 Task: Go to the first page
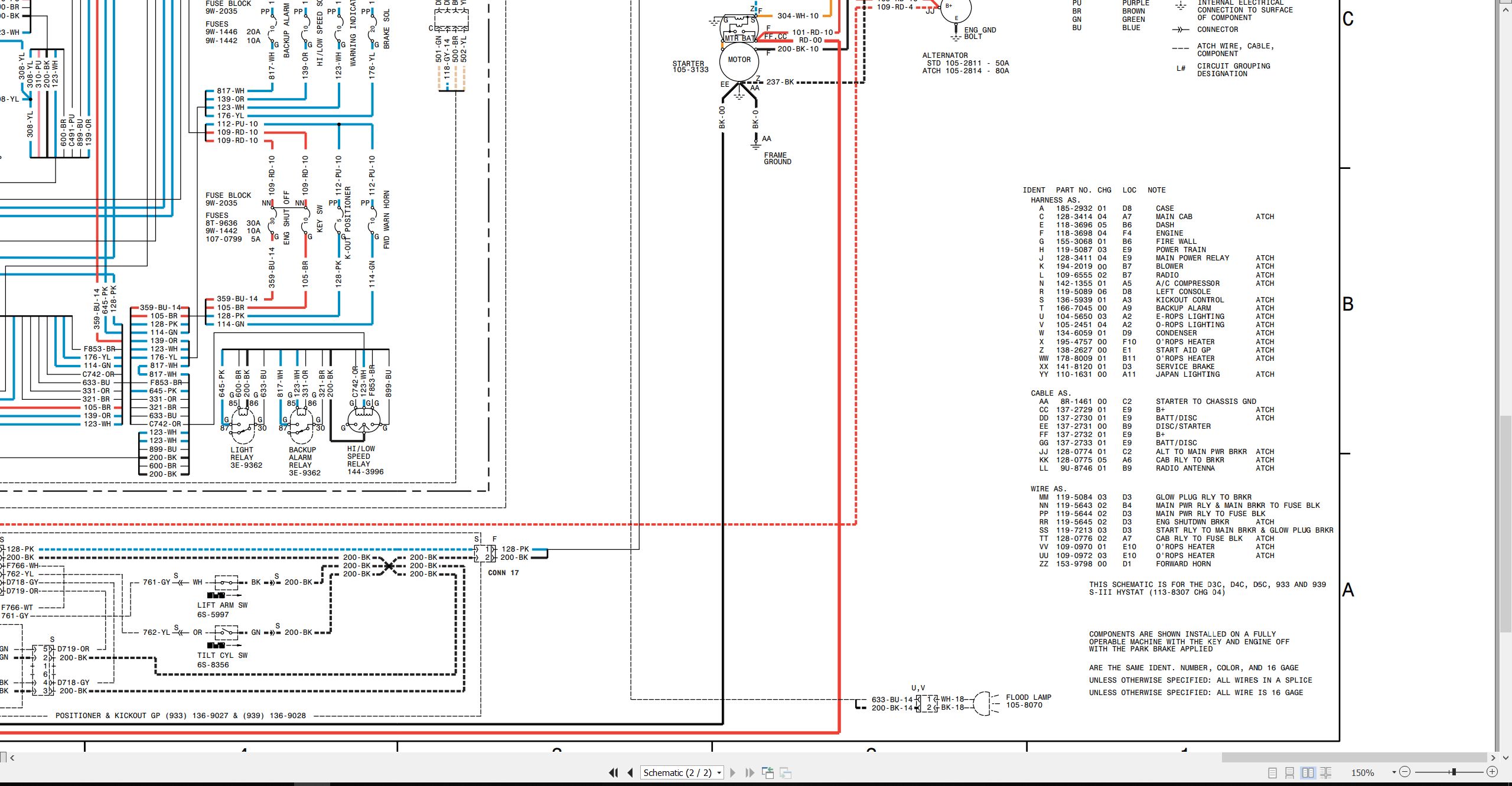pos(614,772)
